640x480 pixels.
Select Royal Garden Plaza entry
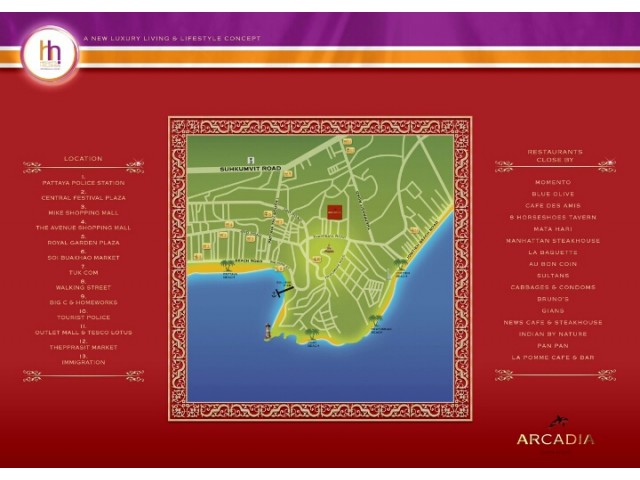[83, 243]
